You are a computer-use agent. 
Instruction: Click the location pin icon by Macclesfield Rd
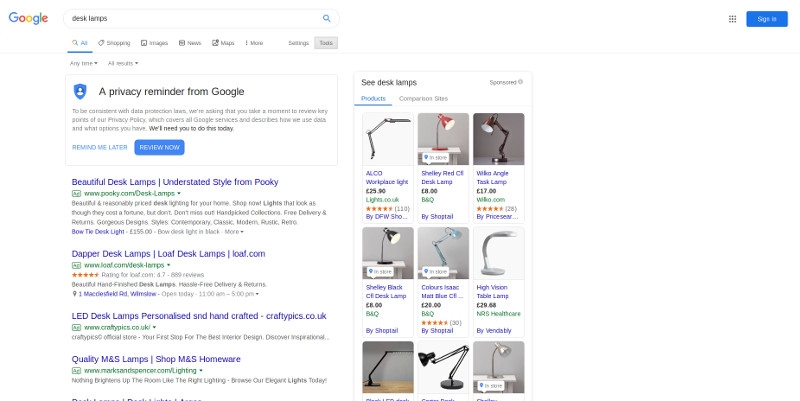coord(74,294)
